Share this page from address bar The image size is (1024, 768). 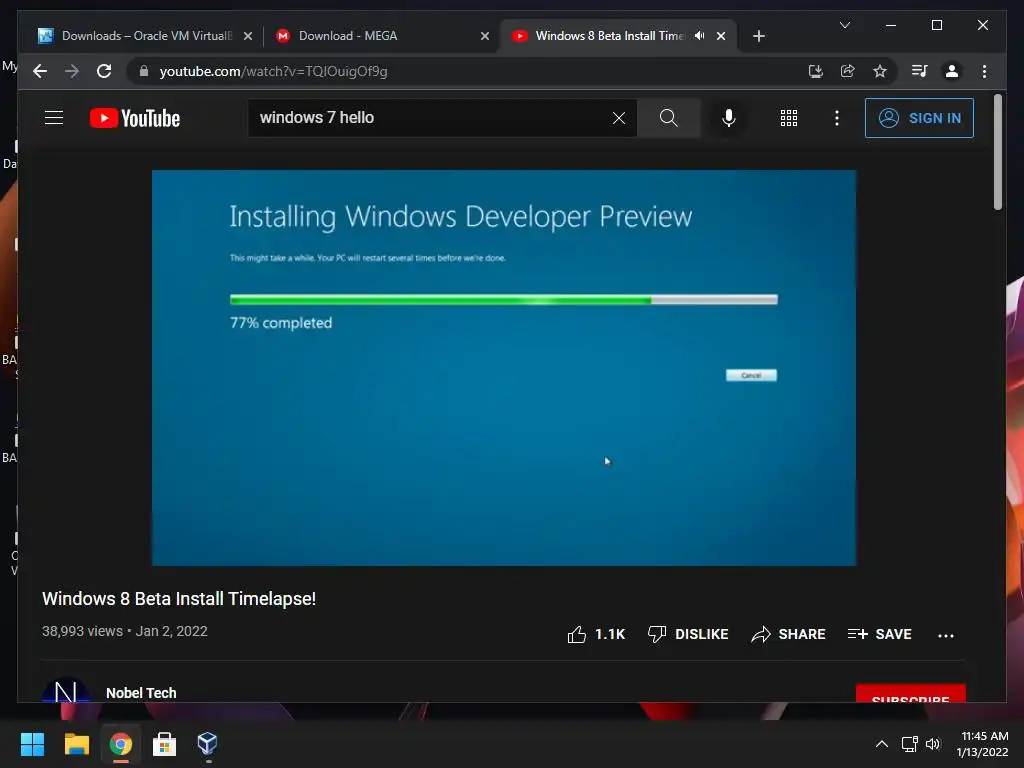[x=848, y=71]
